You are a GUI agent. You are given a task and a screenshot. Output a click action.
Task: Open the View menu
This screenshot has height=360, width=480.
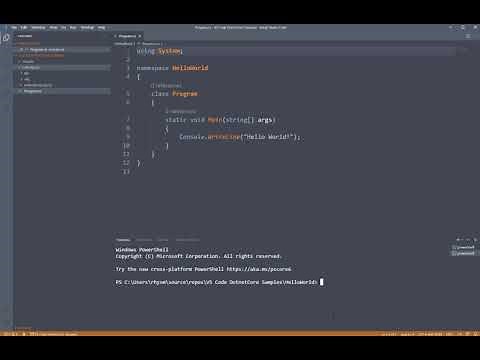53,28
